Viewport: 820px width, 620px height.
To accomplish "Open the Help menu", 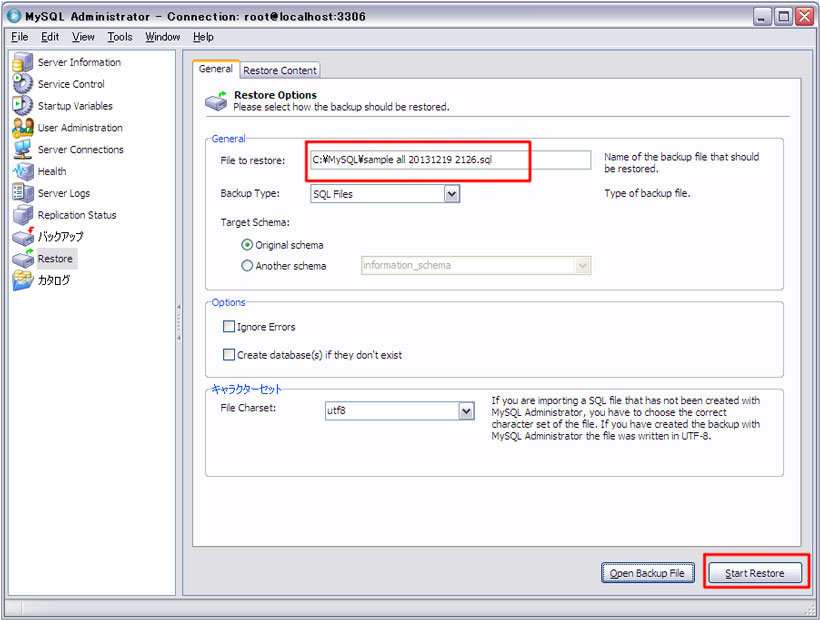I will (x=203, y=37).
